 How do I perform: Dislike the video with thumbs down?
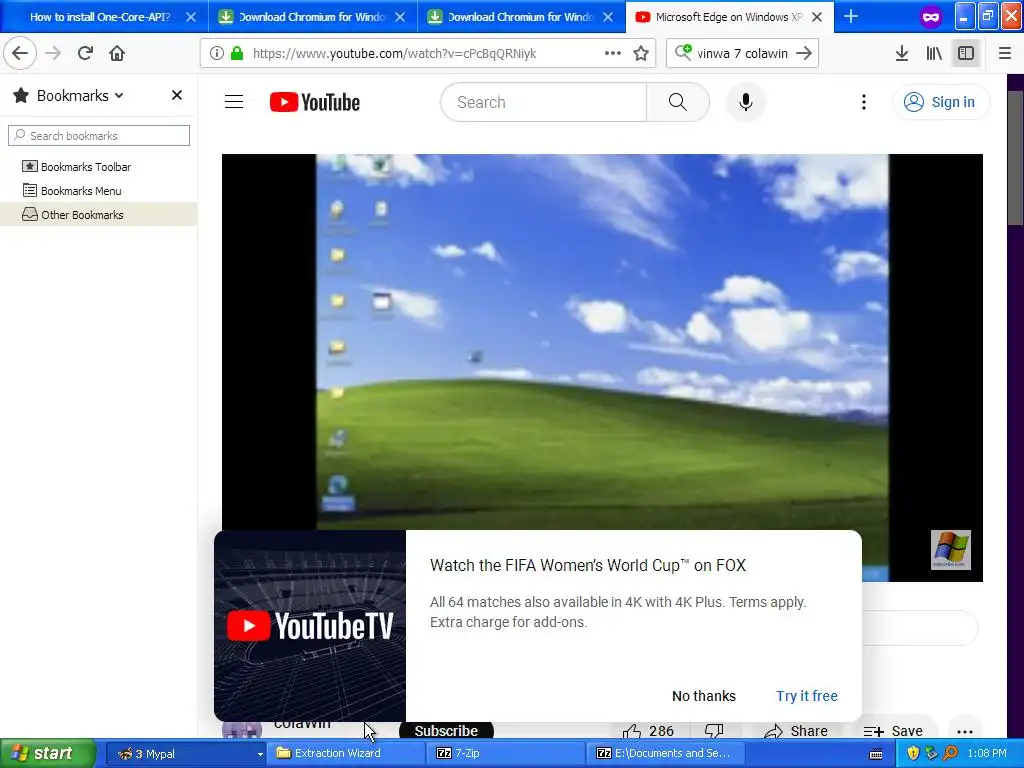[714, 731]
